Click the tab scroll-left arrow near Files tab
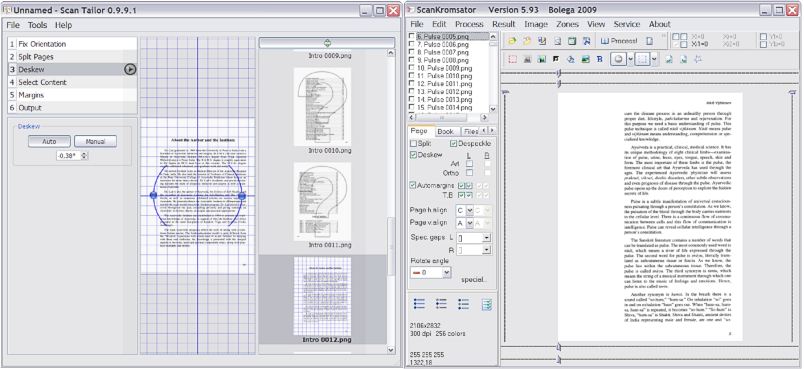This screenshot has height=369, width=804. point(483,131)
